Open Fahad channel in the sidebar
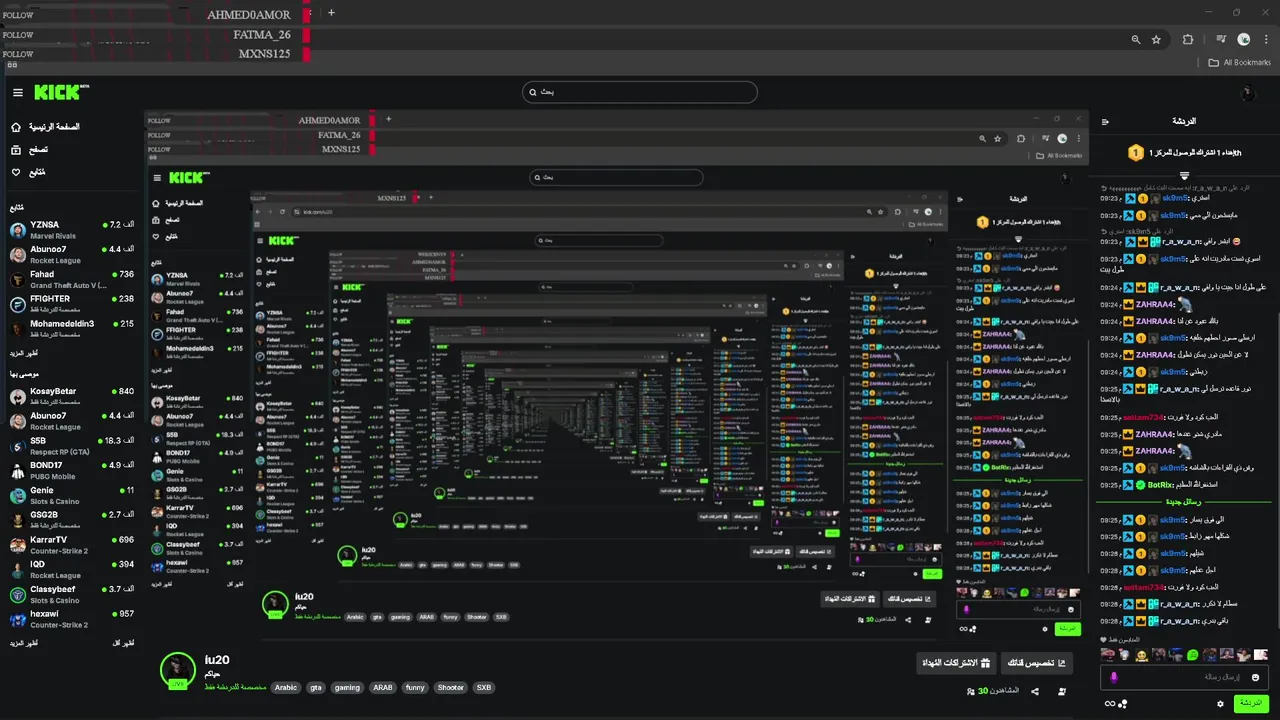The width and height of the screenshot is (1280, 720). 72,280
